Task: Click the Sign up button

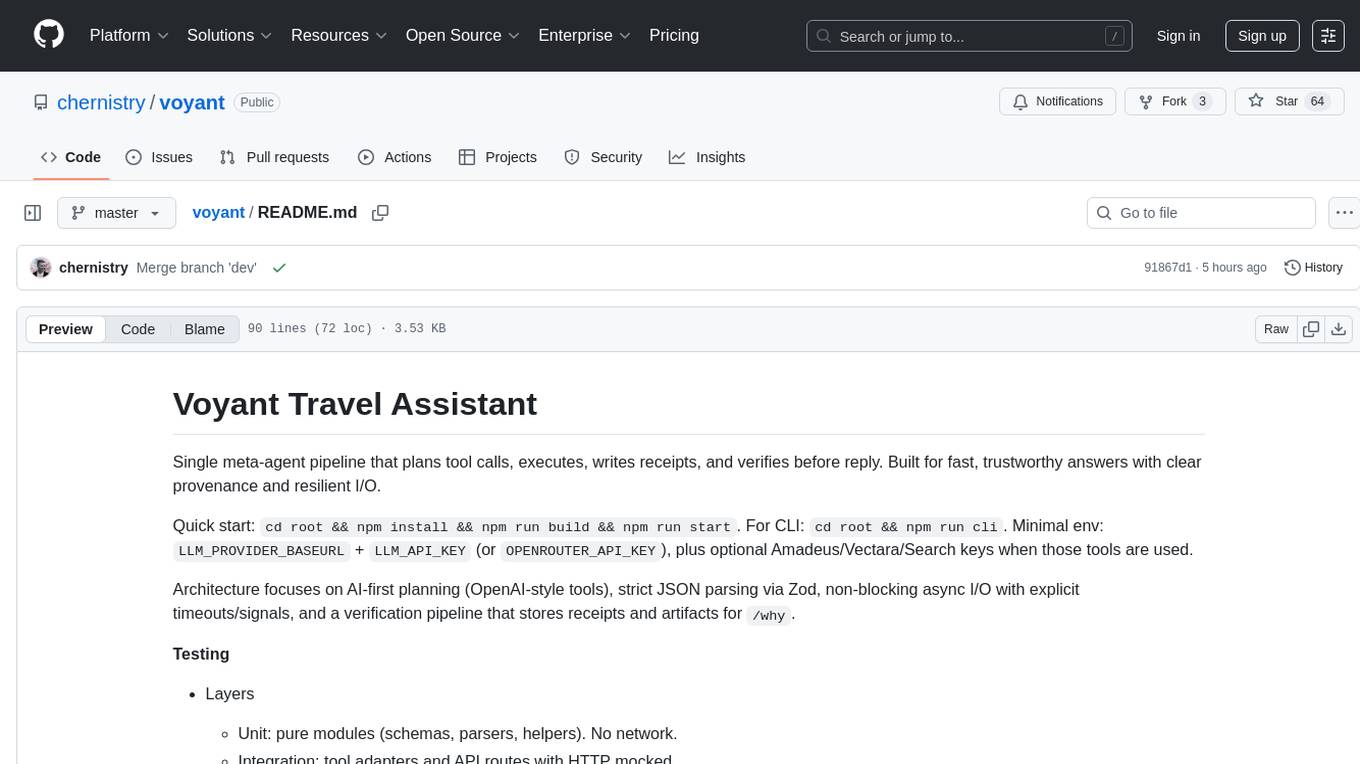Action: click(x=1262, y=36)
